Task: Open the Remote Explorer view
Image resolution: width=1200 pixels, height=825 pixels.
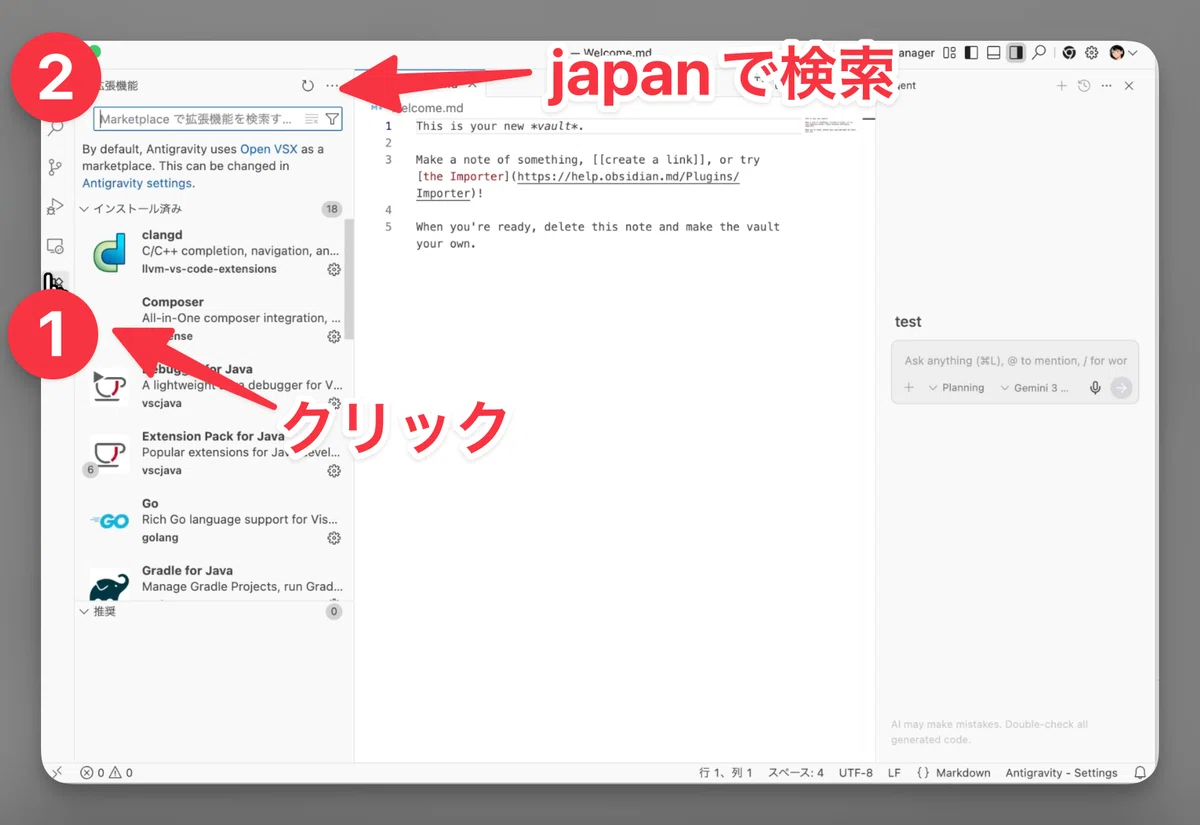Action: [x=56, y=245]
